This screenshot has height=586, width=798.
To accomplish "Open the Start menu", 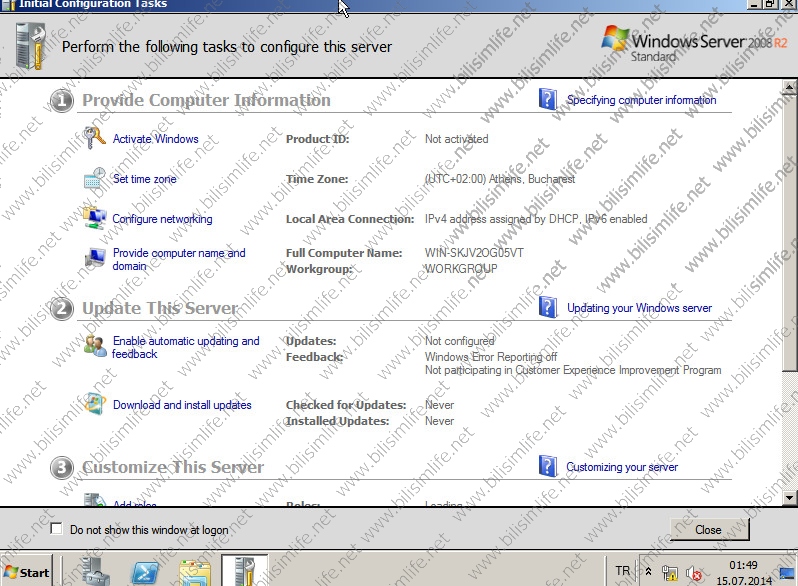I will point(26,572).
